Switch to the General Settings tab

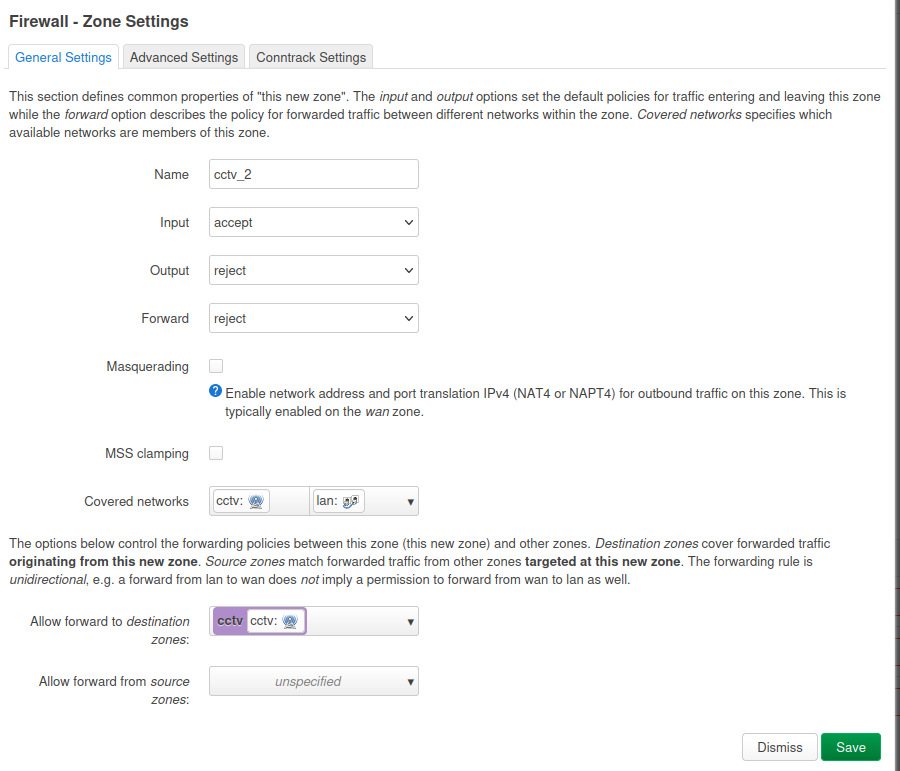63,58
